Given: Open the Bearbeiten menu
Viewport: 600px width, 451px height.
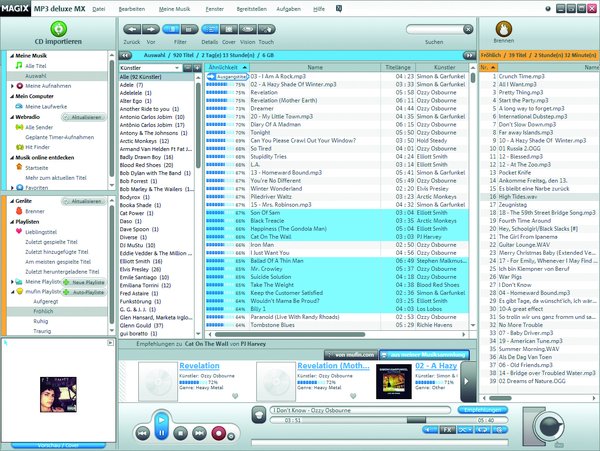Looking at the screenshot, I should (x=132, y=9).
